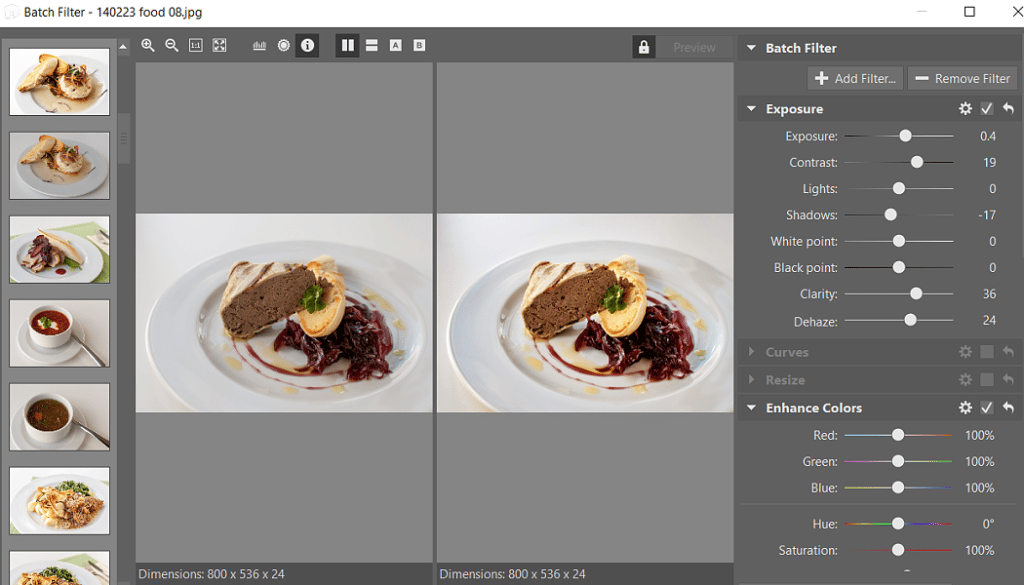
Task: Click the Red color slider handle
Action: tap(898, 435)
